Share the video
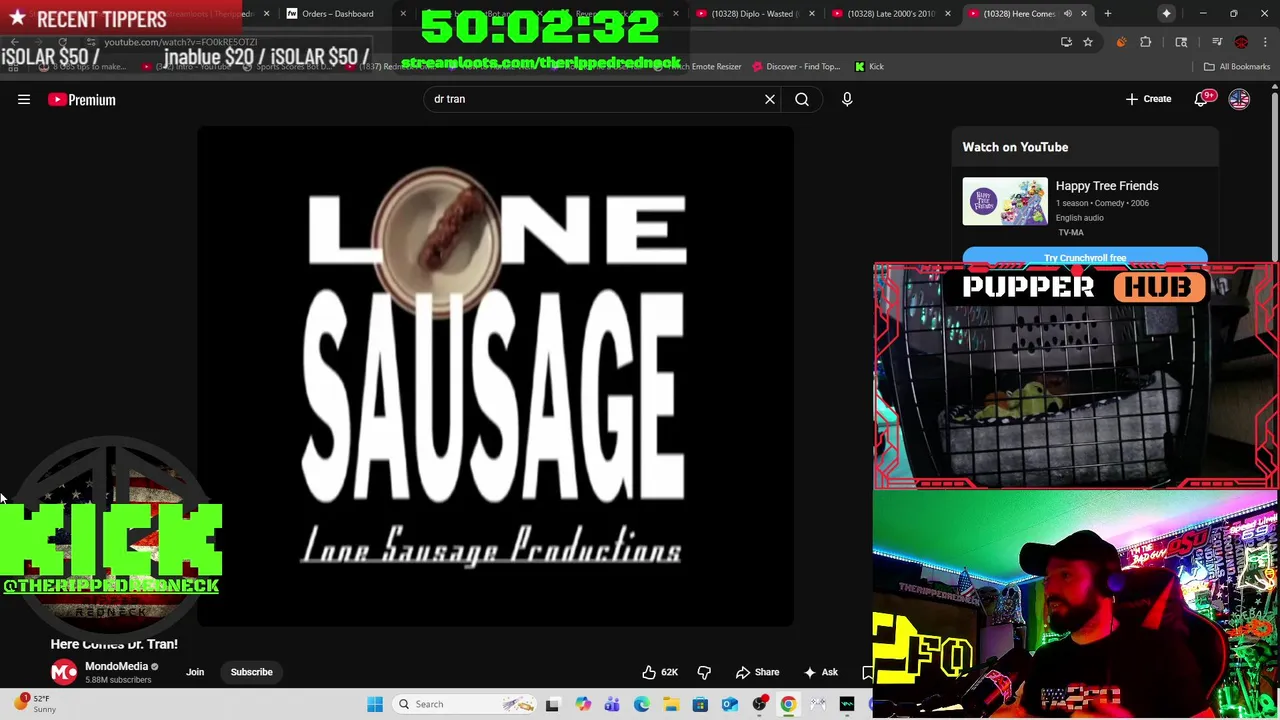This screenshot has height=720, width=1280. click(757, 672)
